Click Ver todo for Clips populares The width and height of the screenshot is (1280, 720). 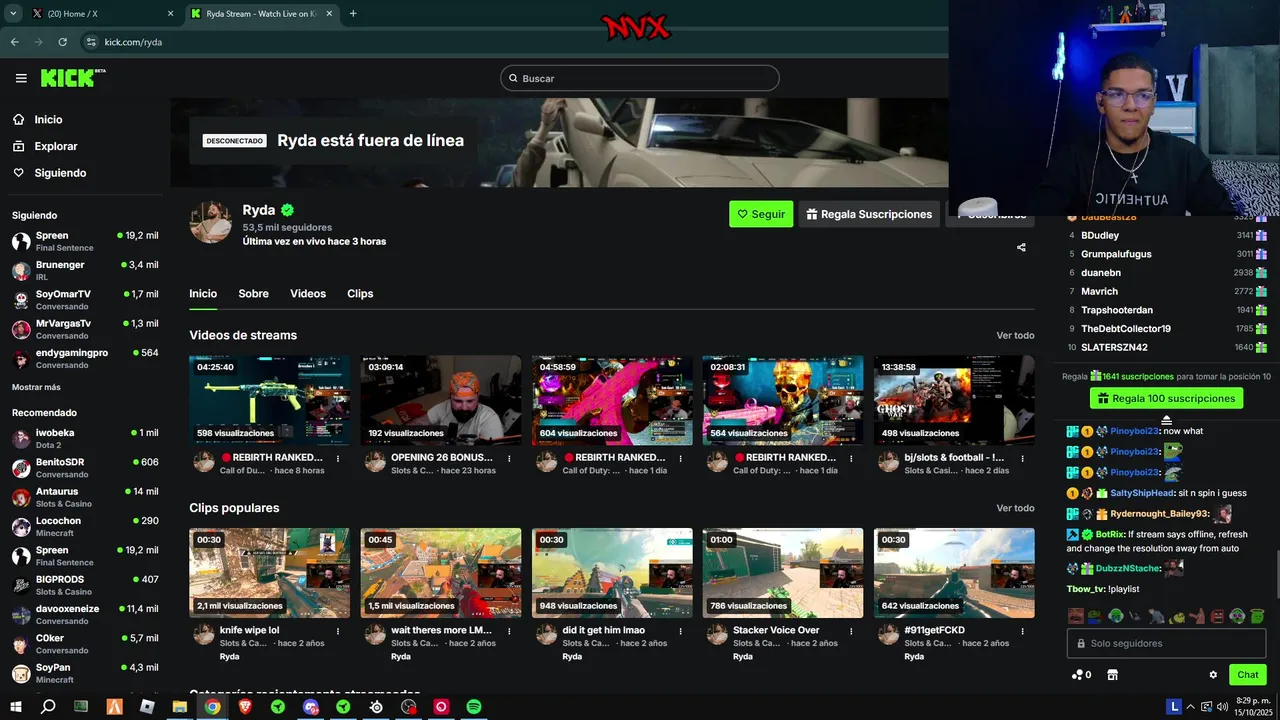coord(1015,508)
